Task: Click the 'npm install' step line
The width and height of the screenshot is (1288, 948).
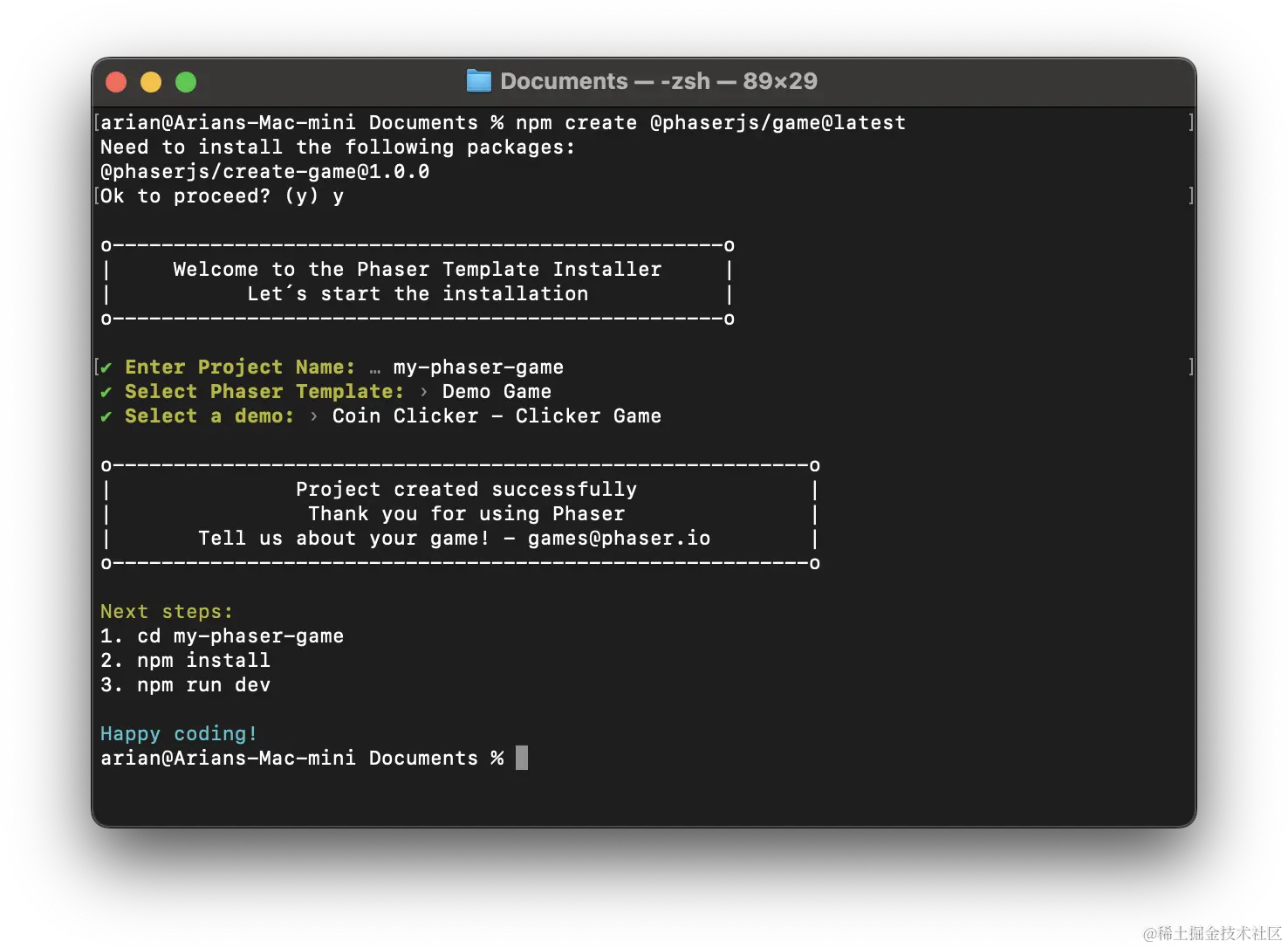Action: [x=203, y=661]
